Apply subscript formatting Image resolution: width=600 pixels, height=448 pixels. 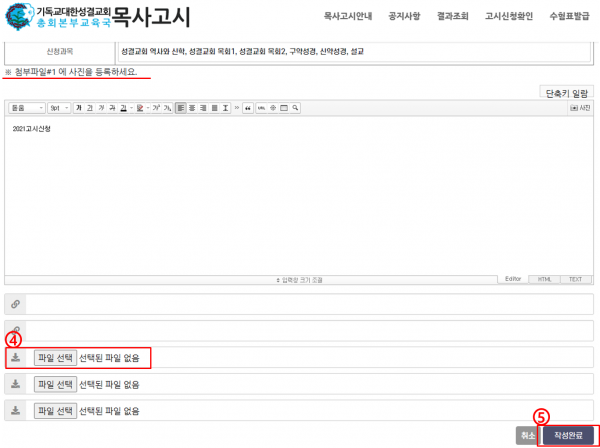pos(167,108)
